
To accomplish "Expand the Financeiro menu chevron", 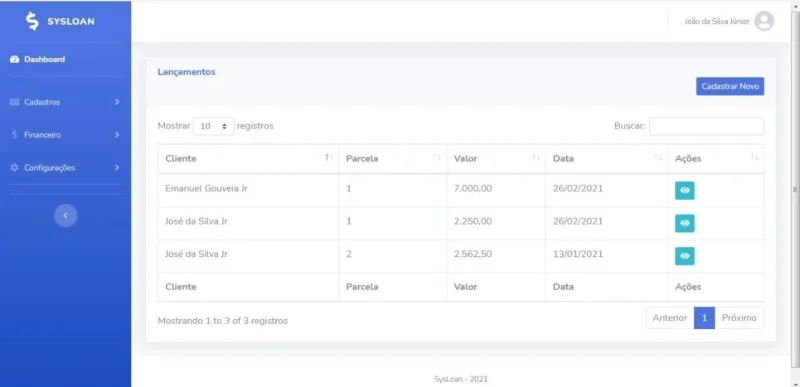I will point(117,135).
